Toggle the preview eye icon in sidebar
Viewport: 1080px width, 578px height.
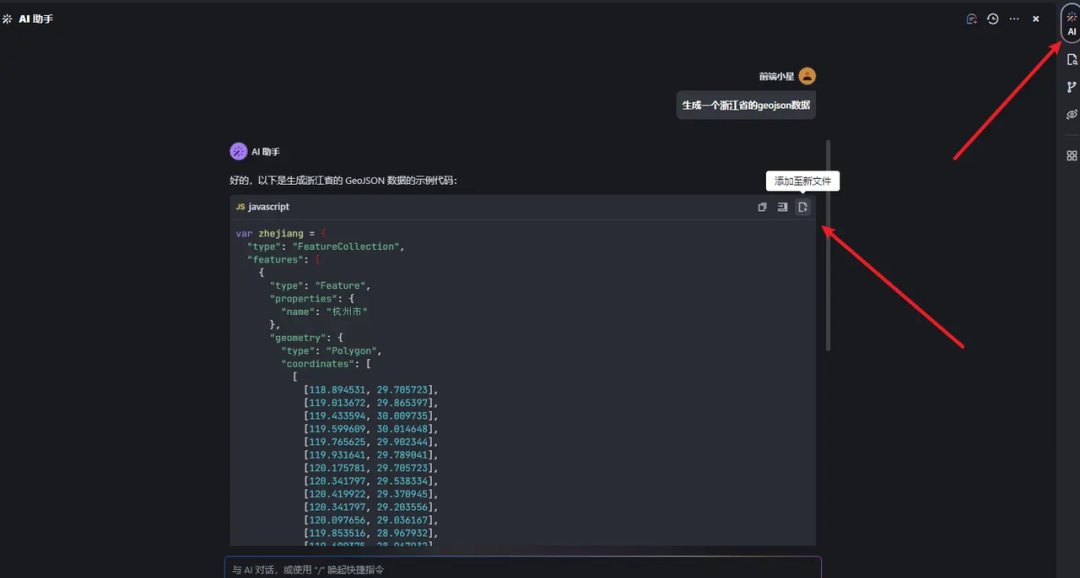point(1071,114)
